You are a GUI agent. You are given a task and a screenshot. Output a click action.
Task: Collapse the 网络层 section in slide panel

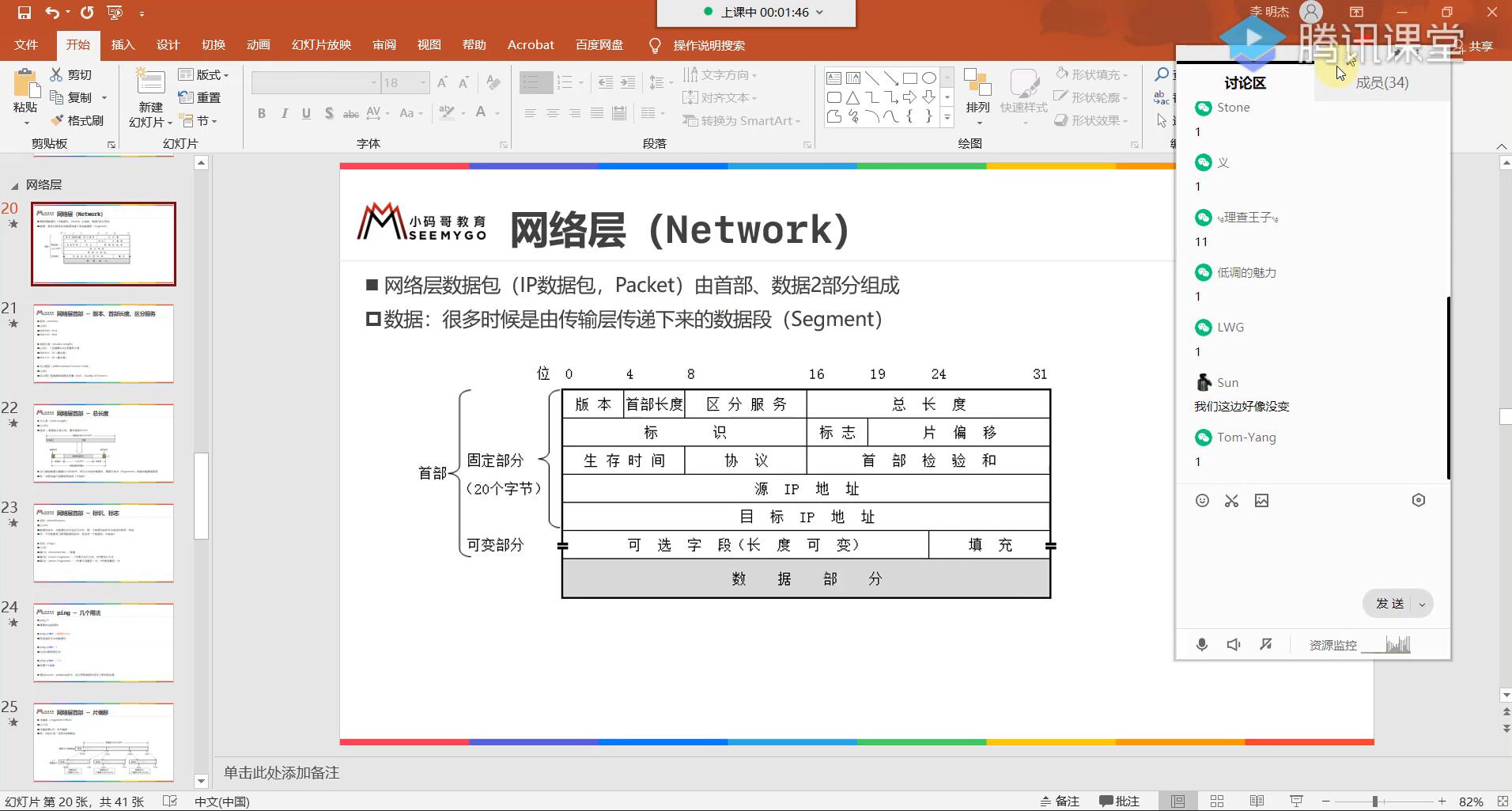[x=14, y=185]
